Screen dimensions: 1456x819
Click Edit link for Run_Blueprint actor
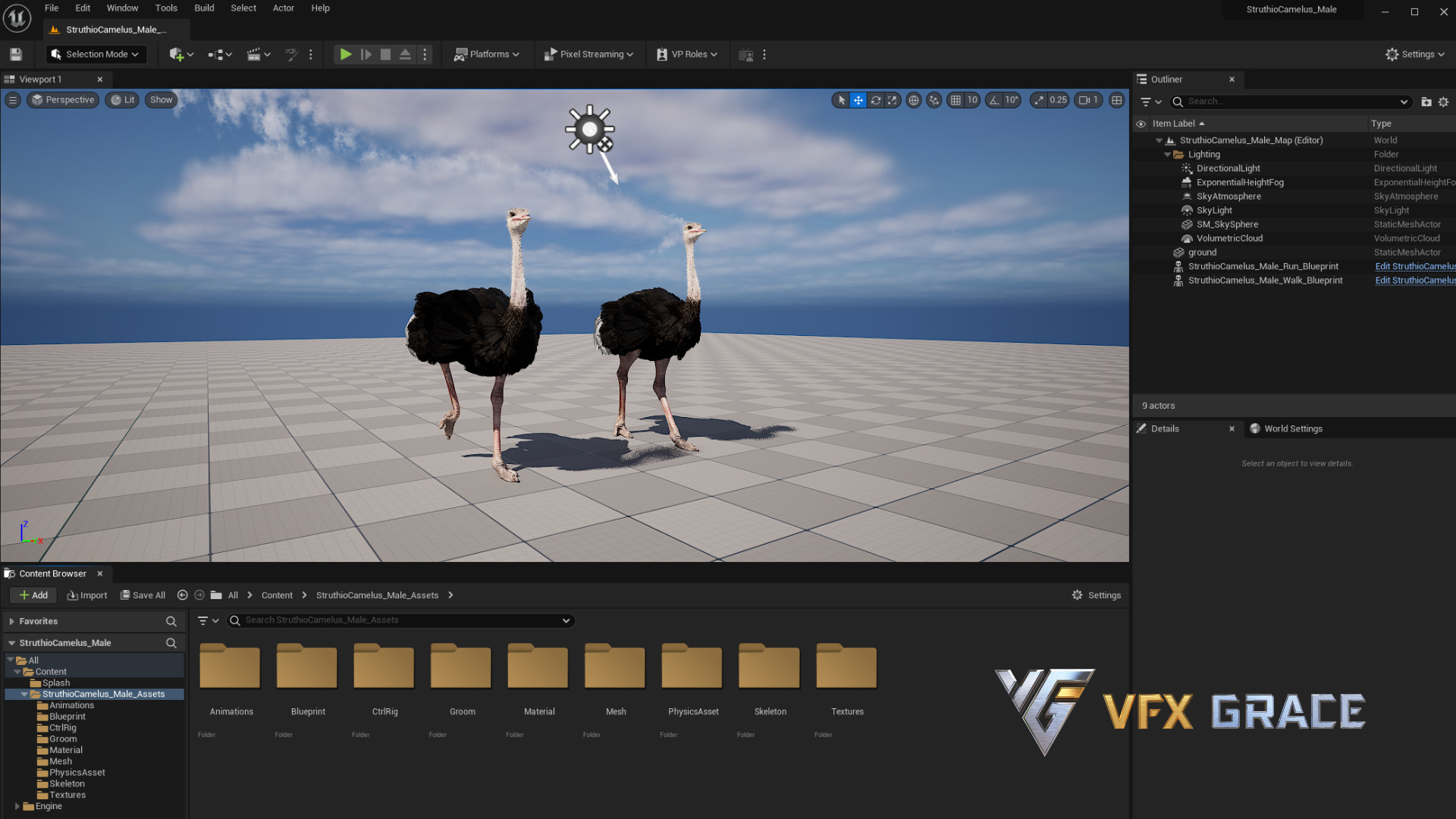click(1415, 266)
